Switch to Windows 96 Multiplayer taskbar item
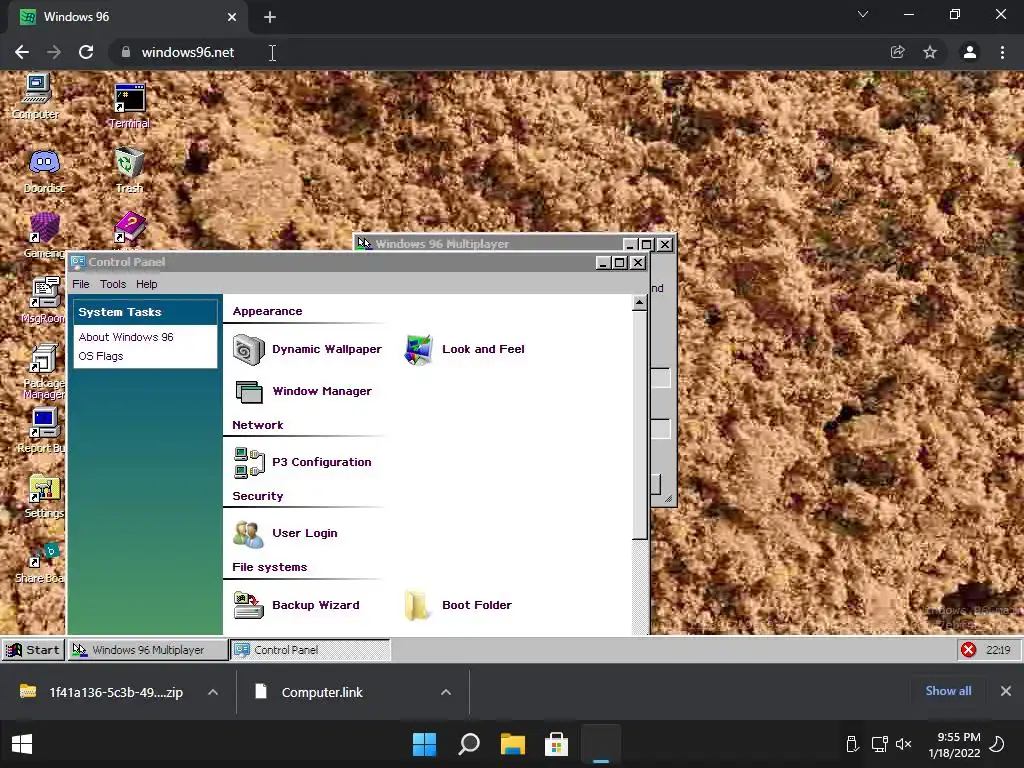The width and height of the screenshot is (1024, 768). pos(148,650)
